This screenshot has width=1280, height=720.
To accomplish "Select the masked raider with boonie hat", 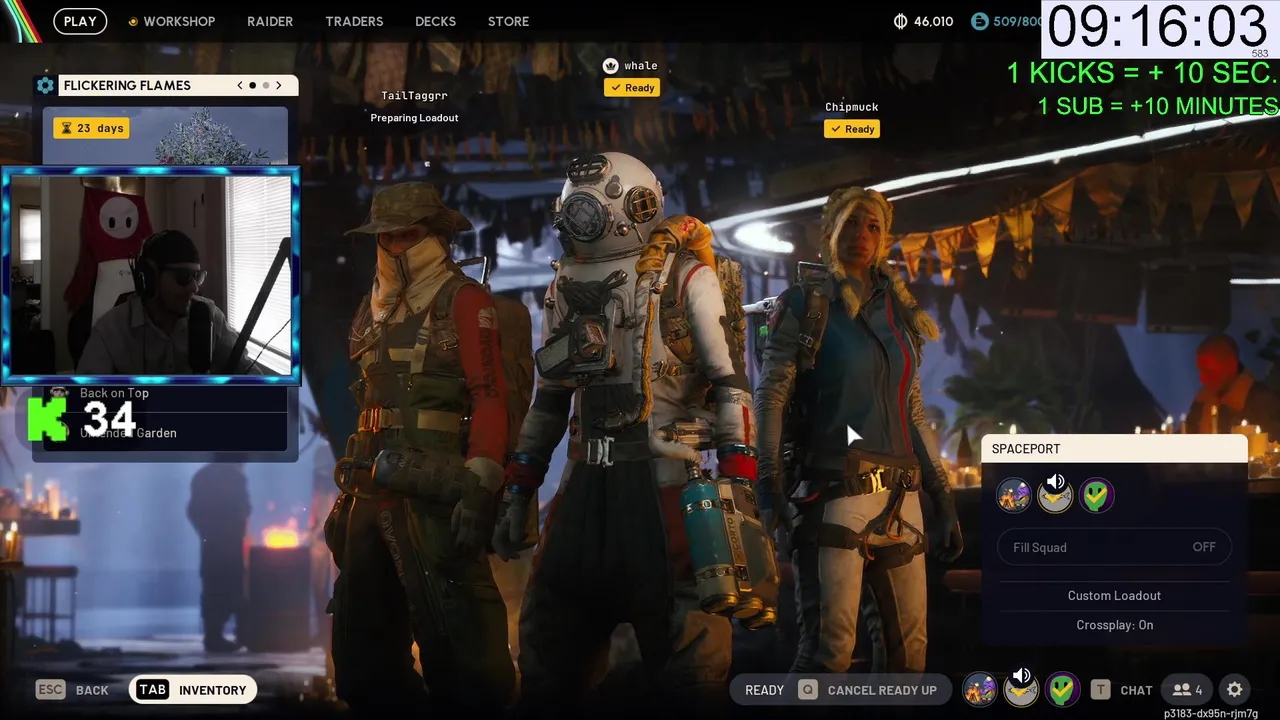I will (425, 430).
